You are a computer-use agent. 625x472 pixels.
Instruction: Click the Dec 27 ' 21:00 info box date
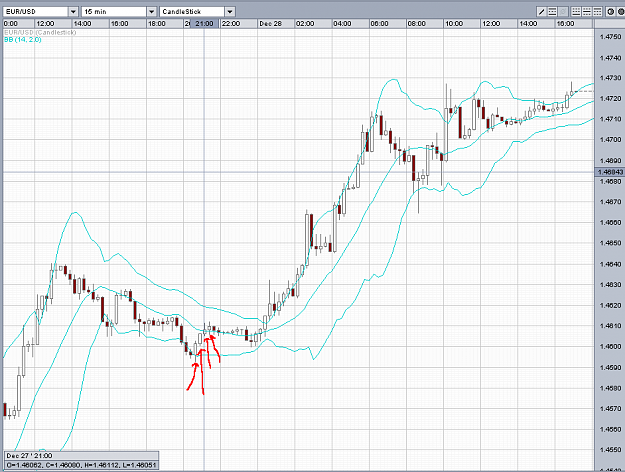click(29, 456)
